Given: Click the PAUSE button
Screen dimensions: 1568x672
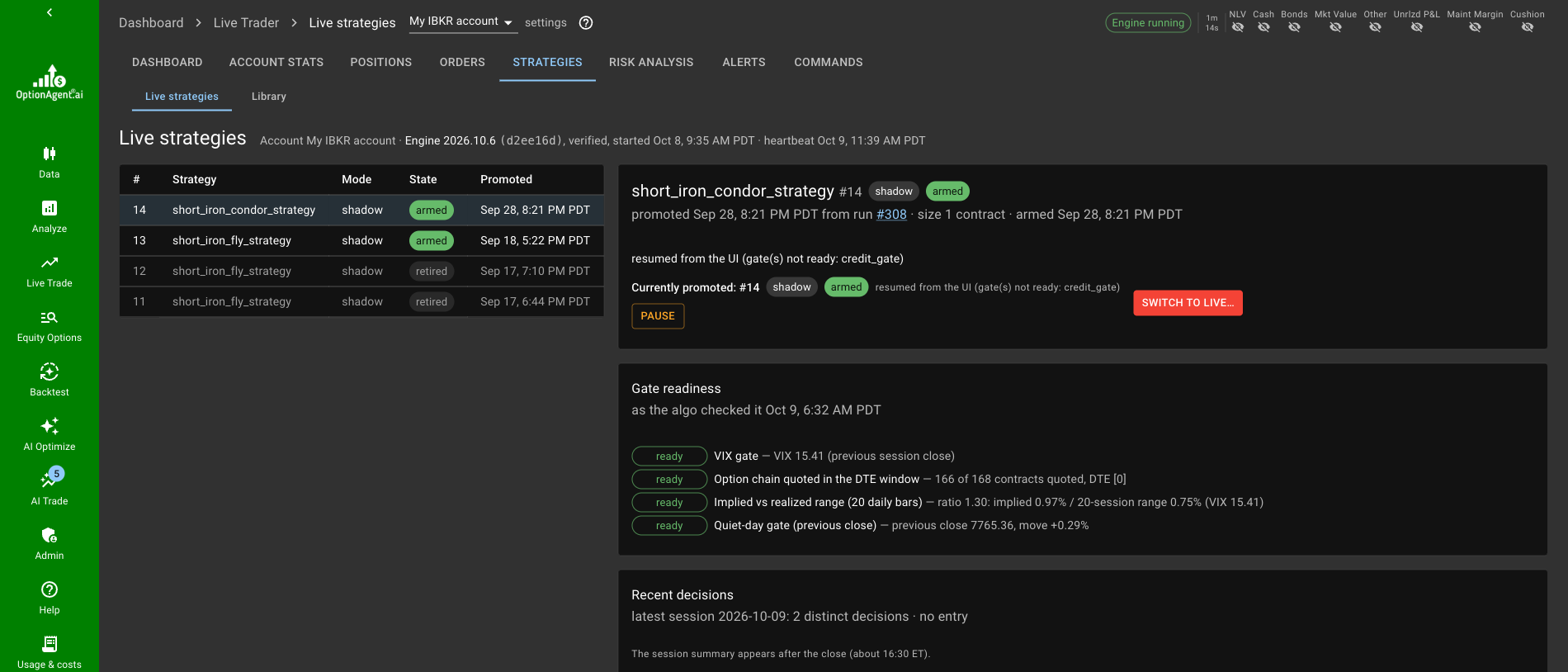Looking at the screenshot, I should (658, 316).
